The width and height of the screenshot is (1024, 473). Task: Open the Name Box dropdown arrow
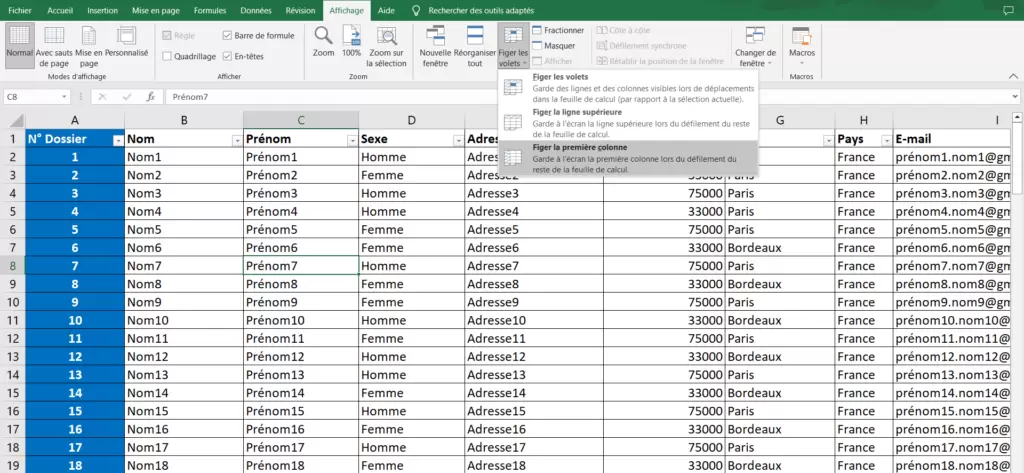click(x=65, y=97)
